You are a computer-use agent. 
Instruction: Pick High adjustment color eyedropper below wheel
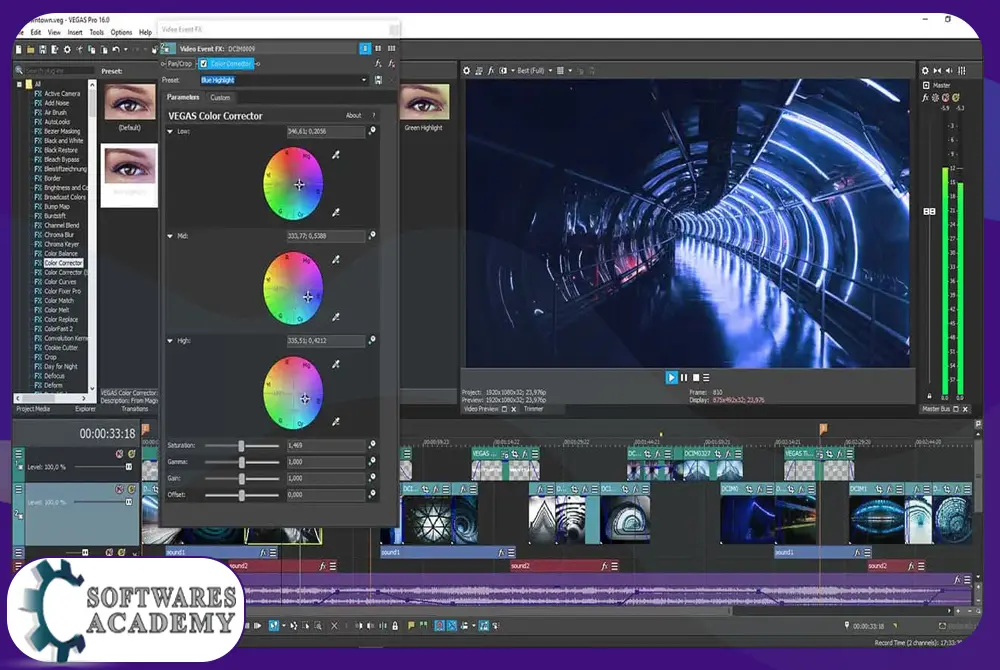tap(335, 421)
